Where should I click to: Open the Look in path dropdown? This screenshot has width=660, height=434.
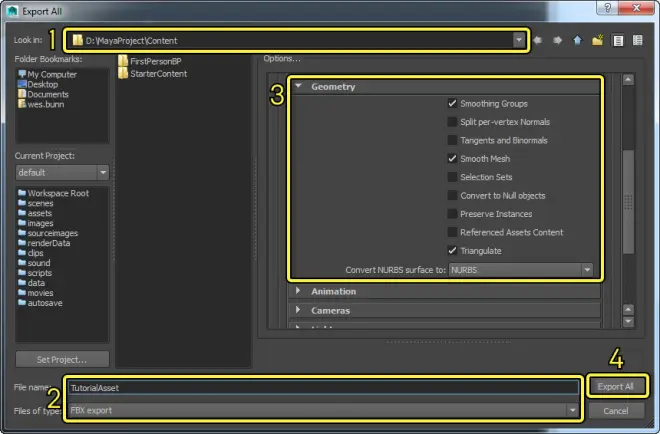(518, 41)
